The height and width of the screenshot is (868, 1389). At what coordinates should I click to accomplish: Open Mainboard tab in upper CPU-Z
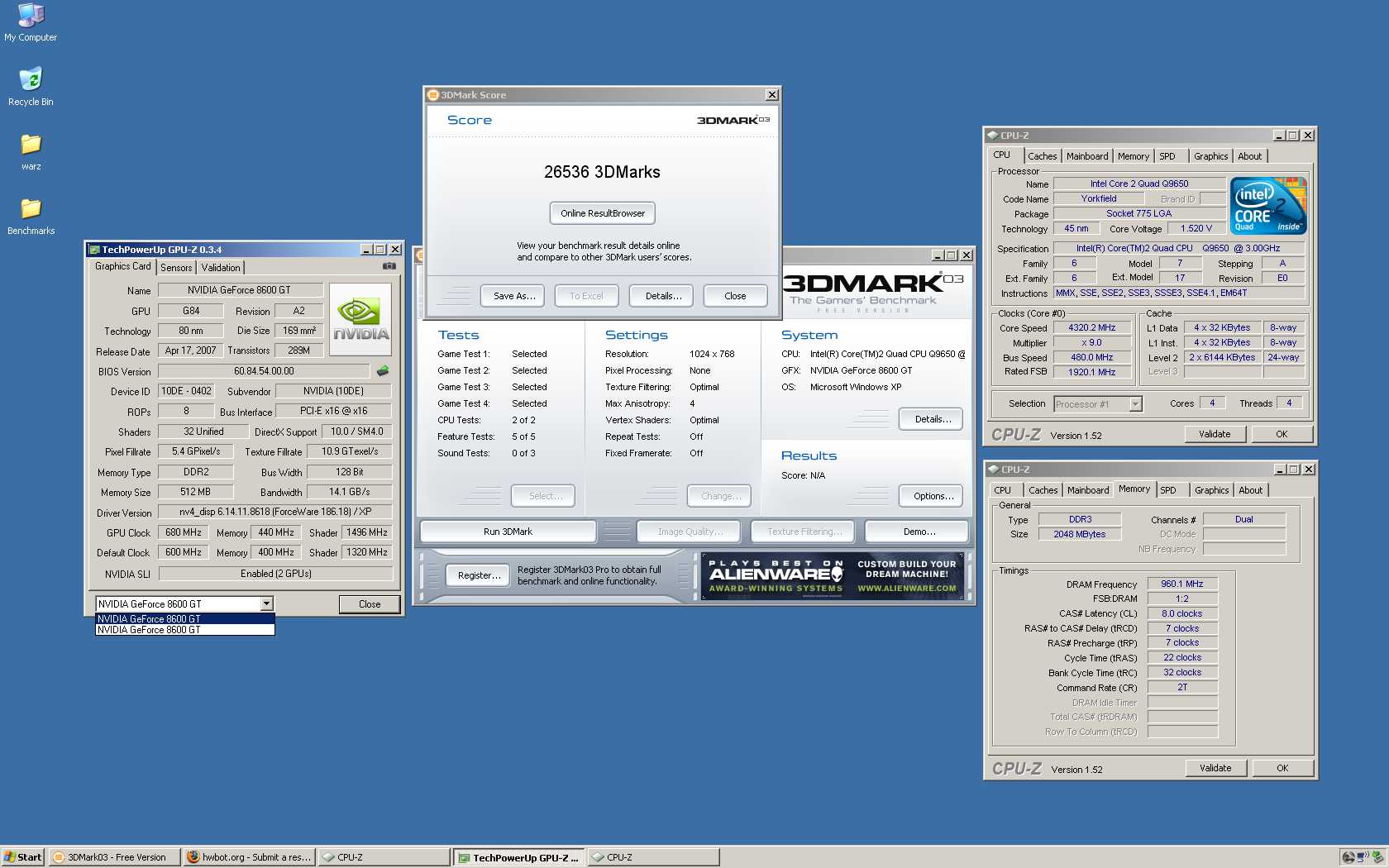point(1087,156)
